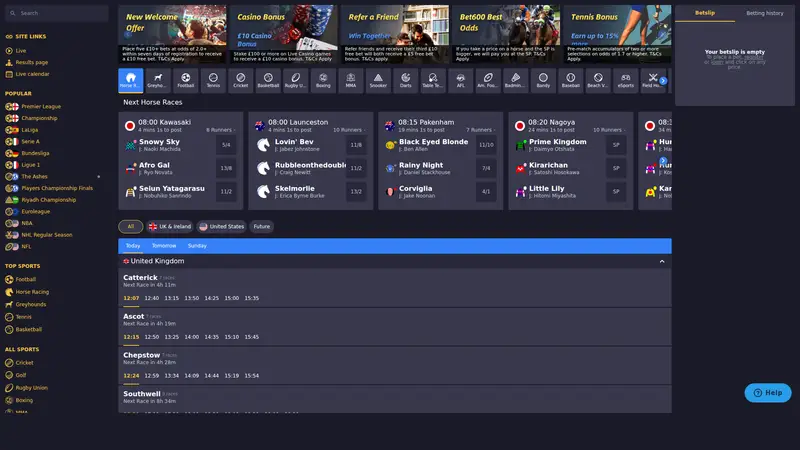
Task: Pick Lovin' Bev odds 11/8
Action: click(x=356, y=145)
